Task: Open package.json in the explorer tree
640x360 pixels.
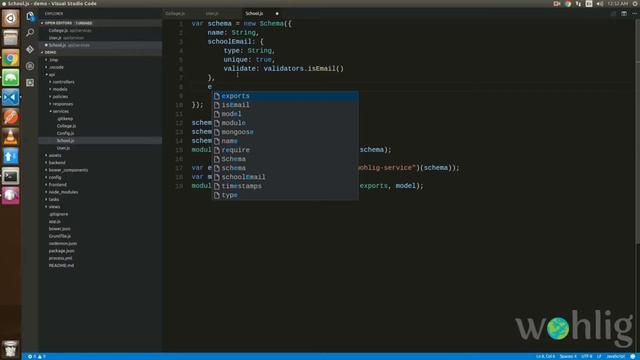Action: click(100, 251)
